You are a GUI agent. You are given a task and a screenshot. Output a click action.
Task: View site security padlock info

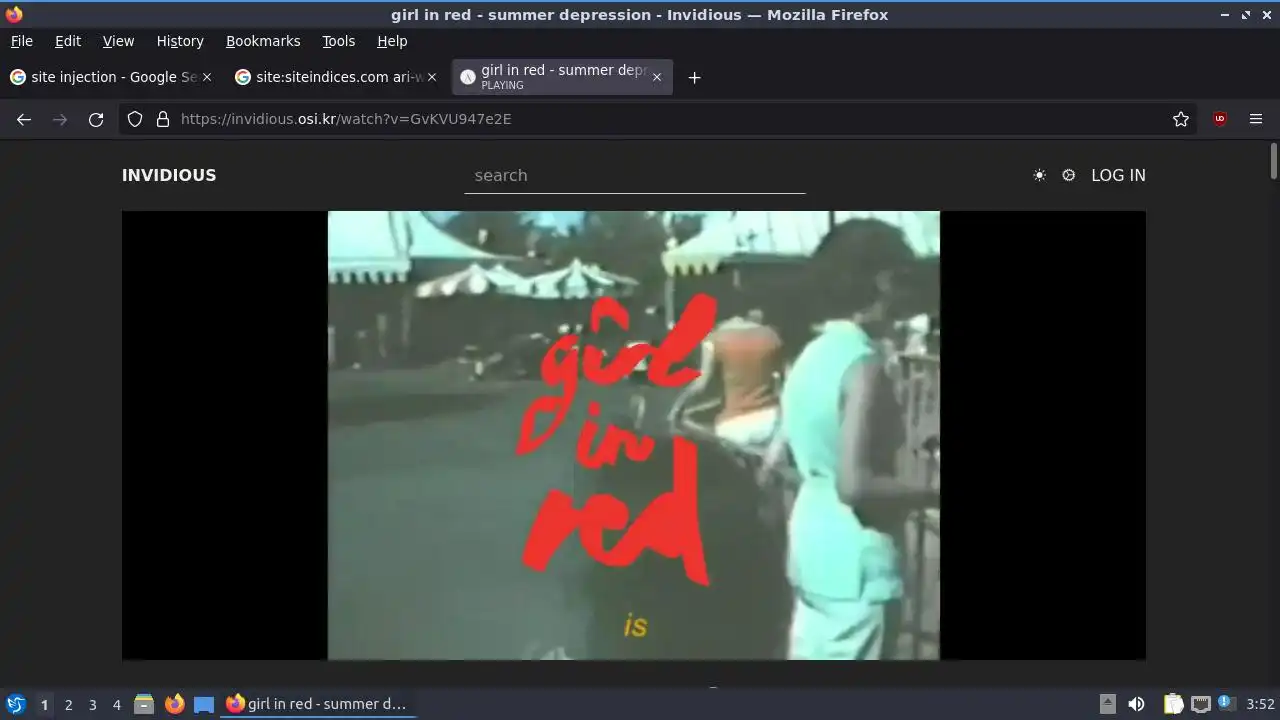(163, 119)
